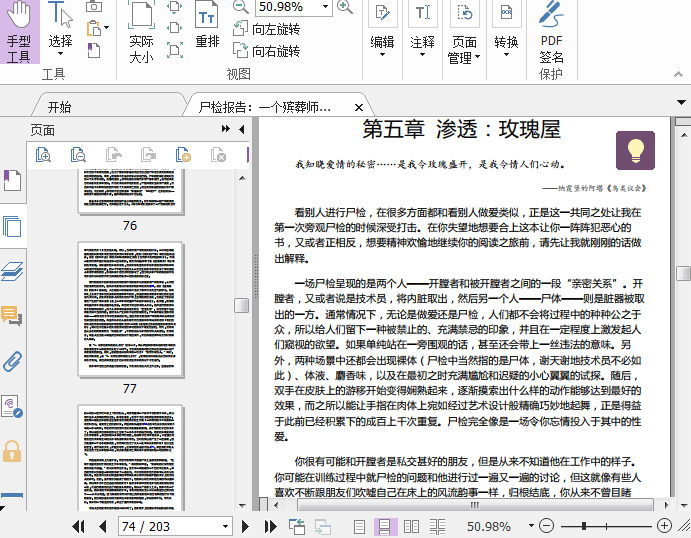Enable continuous page view mode

click(385, 526)
